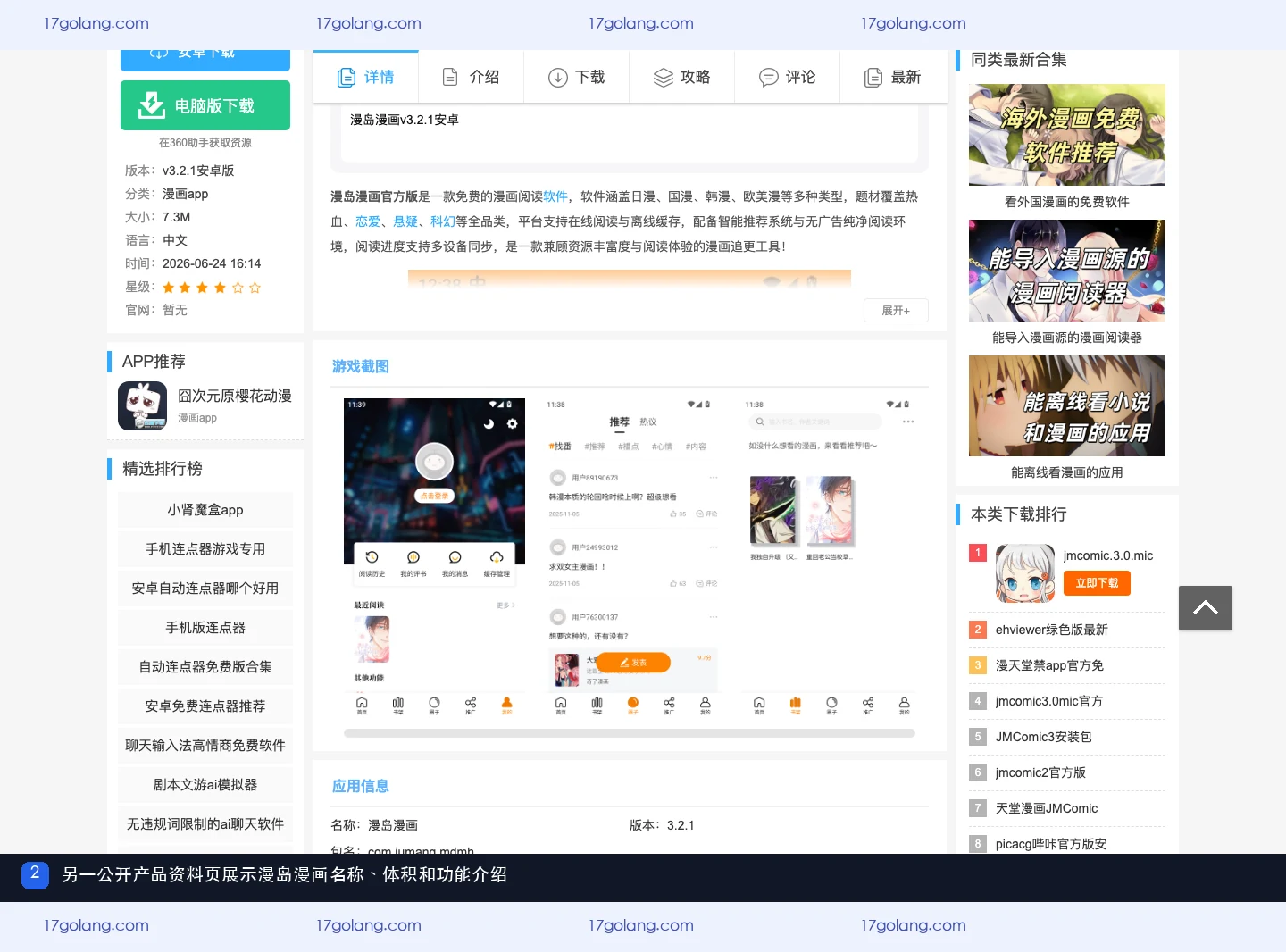This screenshot has height=952, width=1286.
Task: Select the 在360助手获取资源 note
Action: point(205,143)
